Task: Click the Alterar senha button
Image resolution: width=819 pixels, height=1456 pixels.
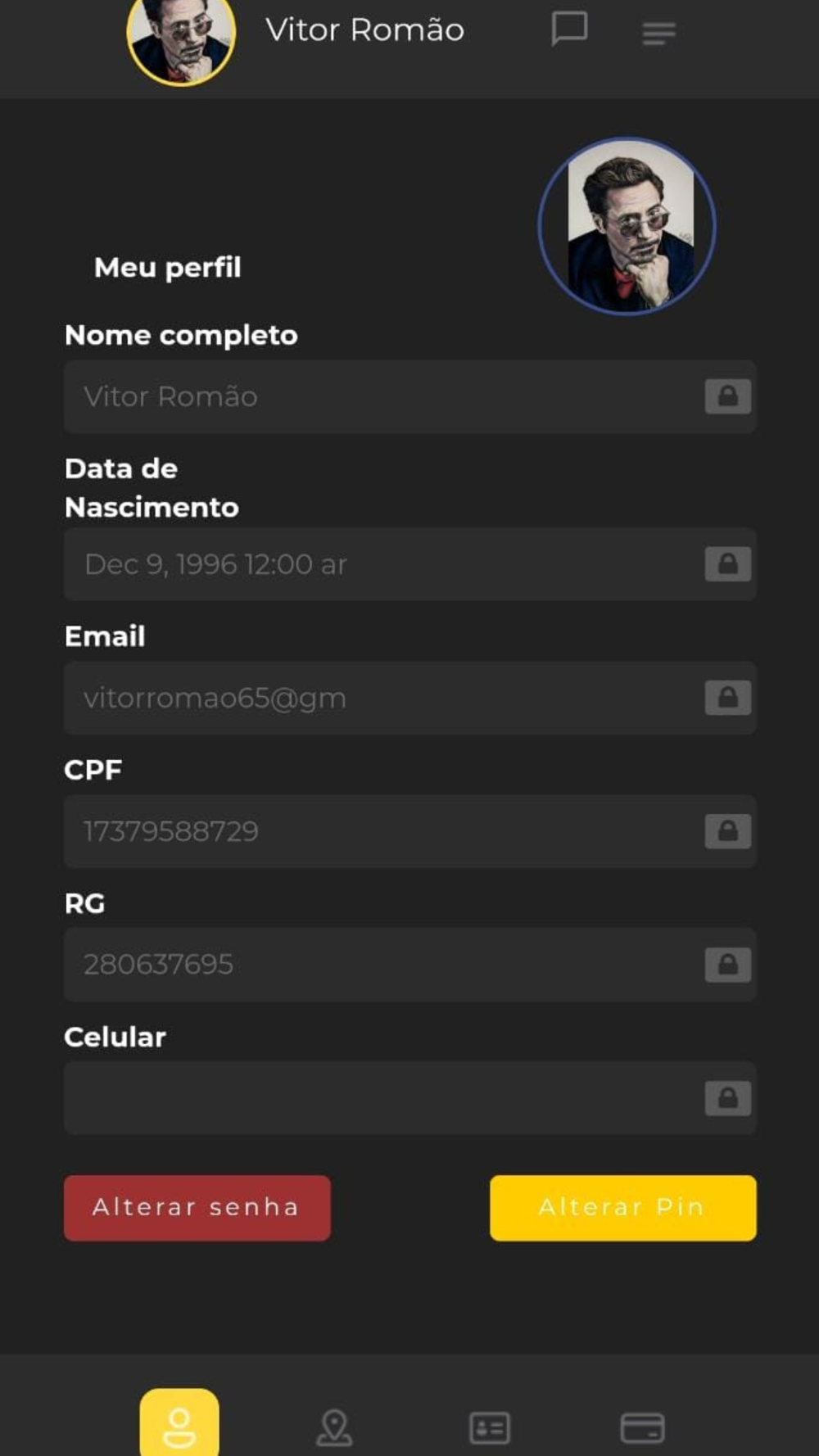Action: pyautogui.click(x=197, y=1208)
